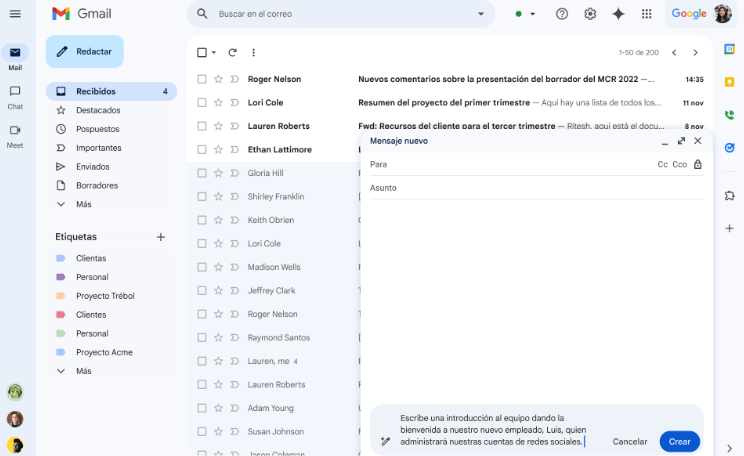Open the Help question mark icon
This screenshot has width=744, height=456.
pyautogui.click(x=562, y=14)
